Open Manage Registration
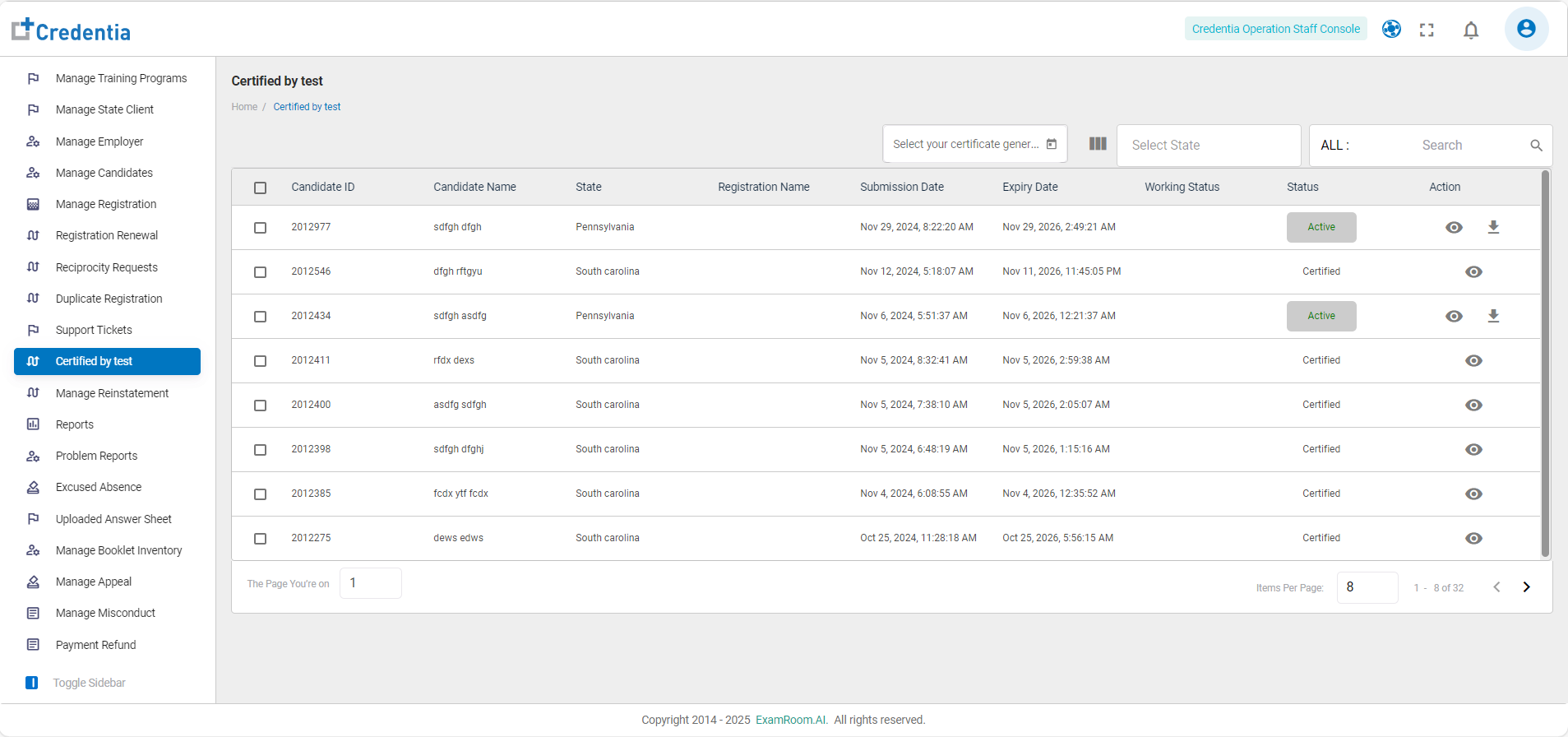 107,204
